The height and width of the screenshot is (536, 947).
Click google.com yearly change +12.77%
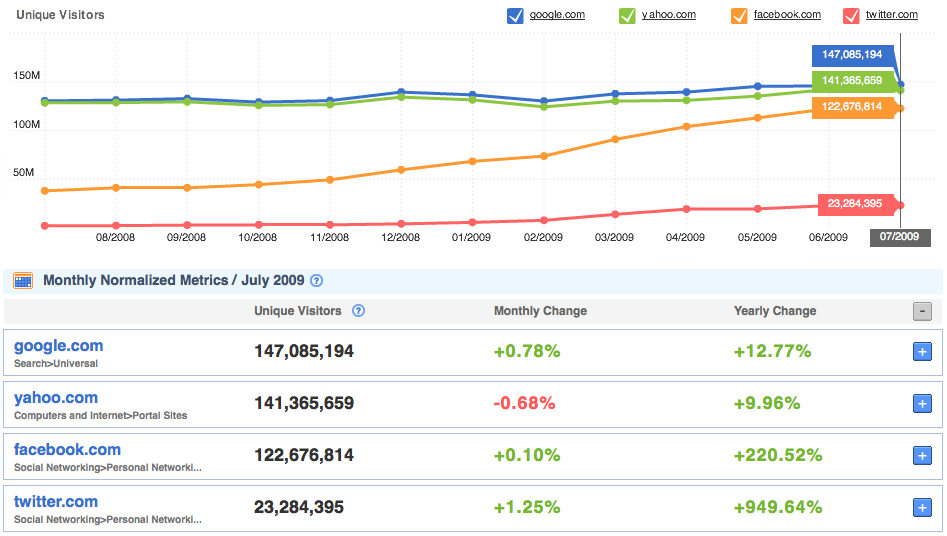coord(772,351)
